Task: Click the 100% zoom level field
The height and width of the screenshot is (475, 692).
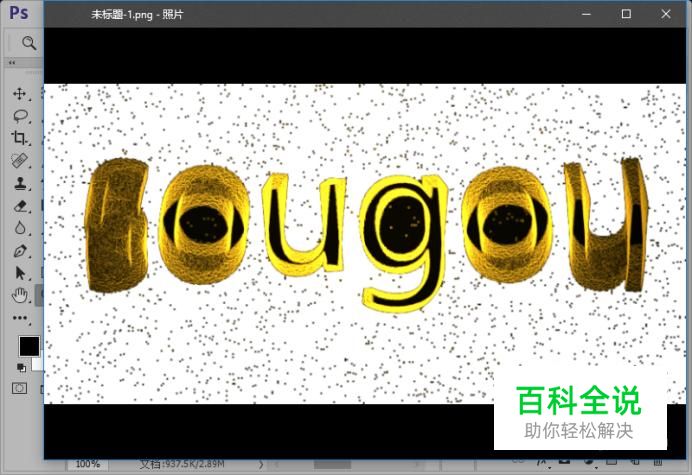Action: 87,464
